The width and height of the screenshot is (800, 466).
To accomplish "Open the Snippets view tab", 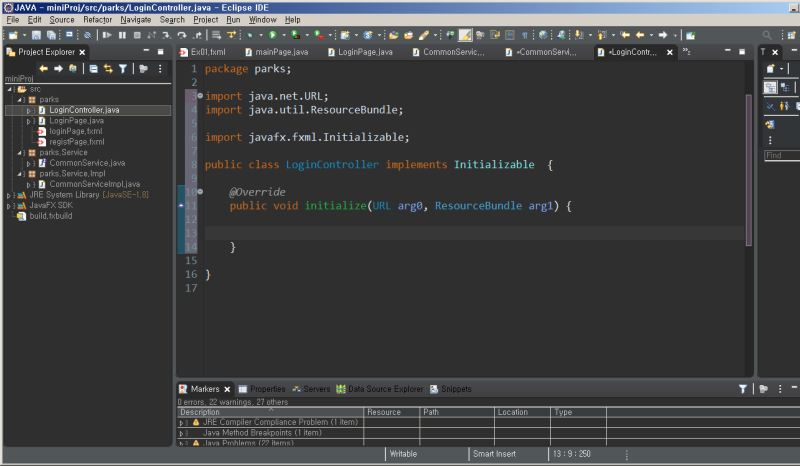I will 451,389.
